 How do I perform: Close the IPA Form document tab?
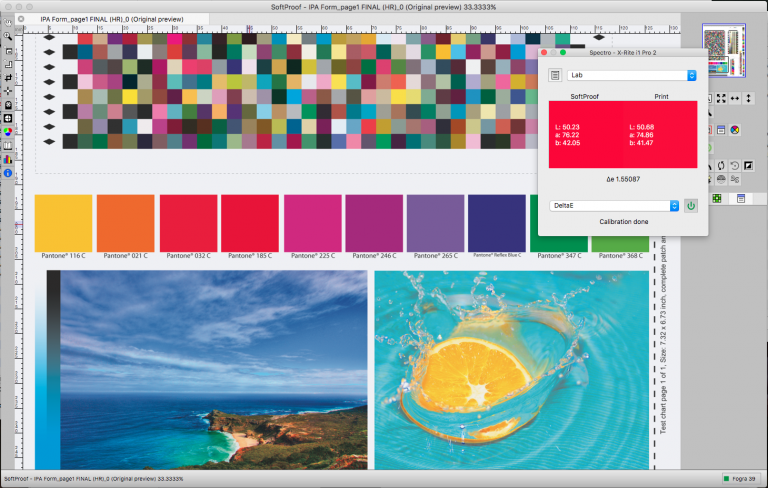21,19
